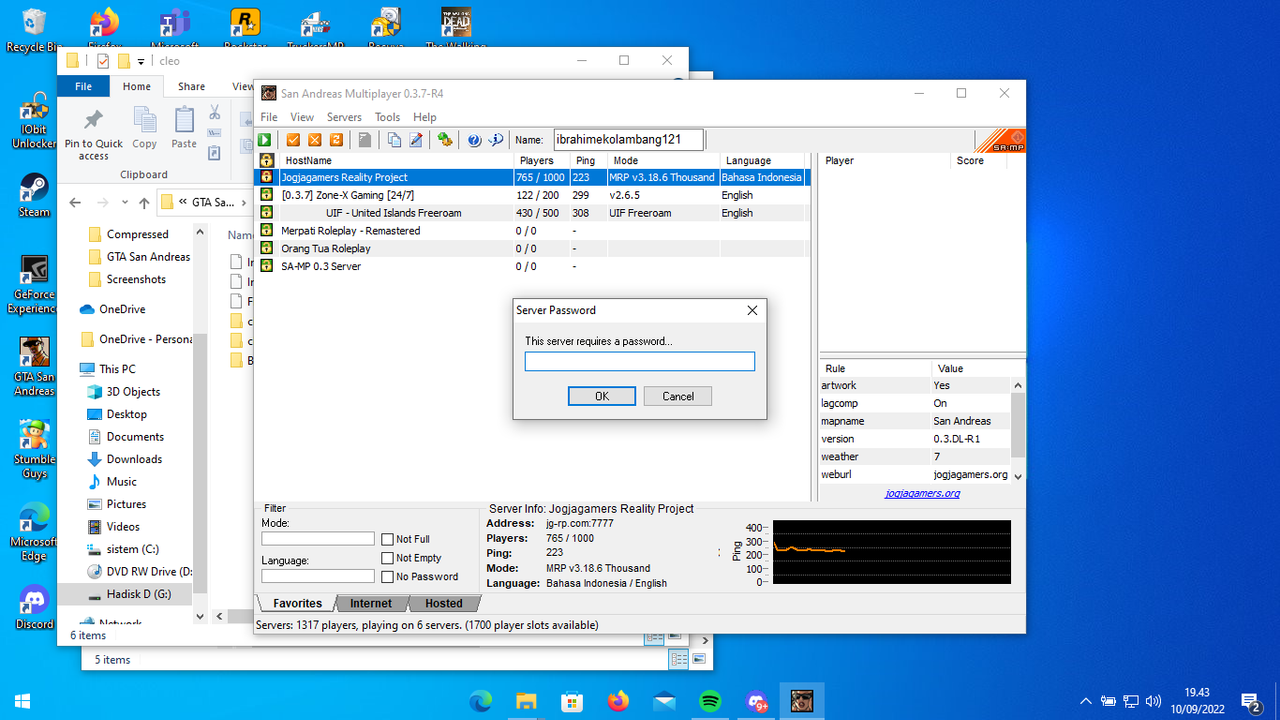This screenshot has height=720, width=1280.
Task: Click the Add Server checkmark icon
Action: point(294,140)
